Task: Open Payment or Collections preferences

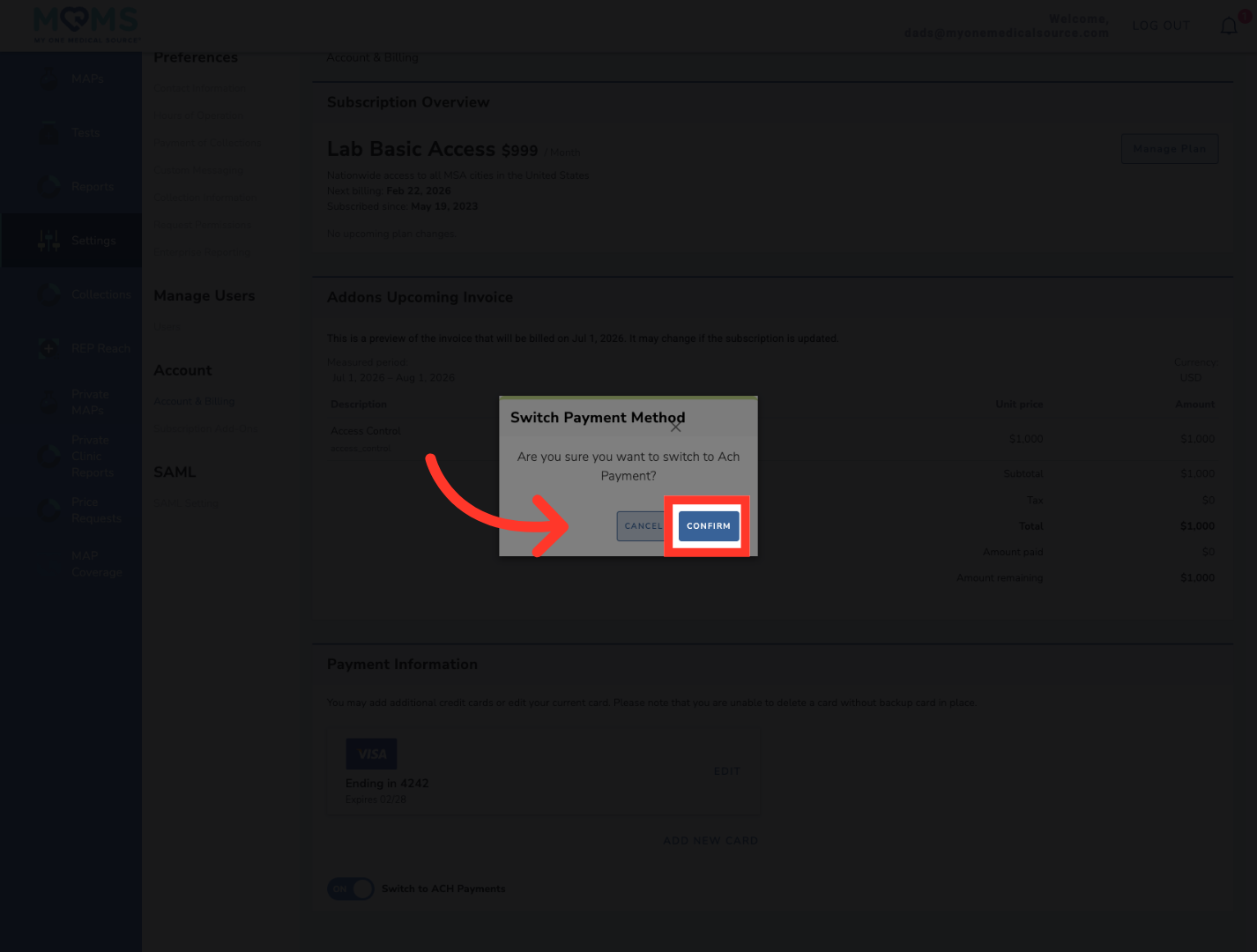Action: pos(207,143)
